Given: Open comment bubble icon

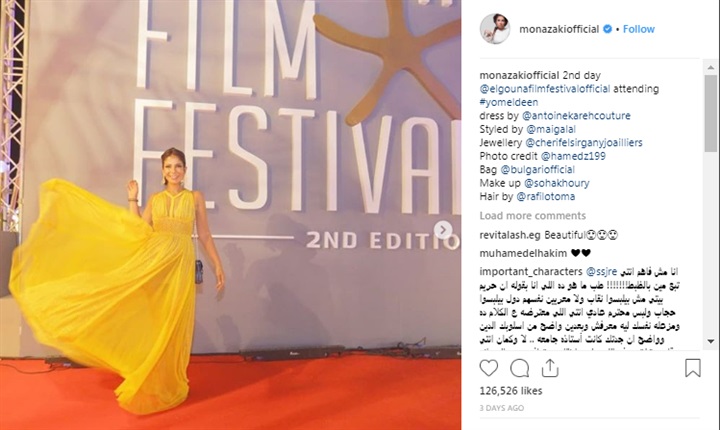Looking at the screenshot, I should tap(519, 368).
